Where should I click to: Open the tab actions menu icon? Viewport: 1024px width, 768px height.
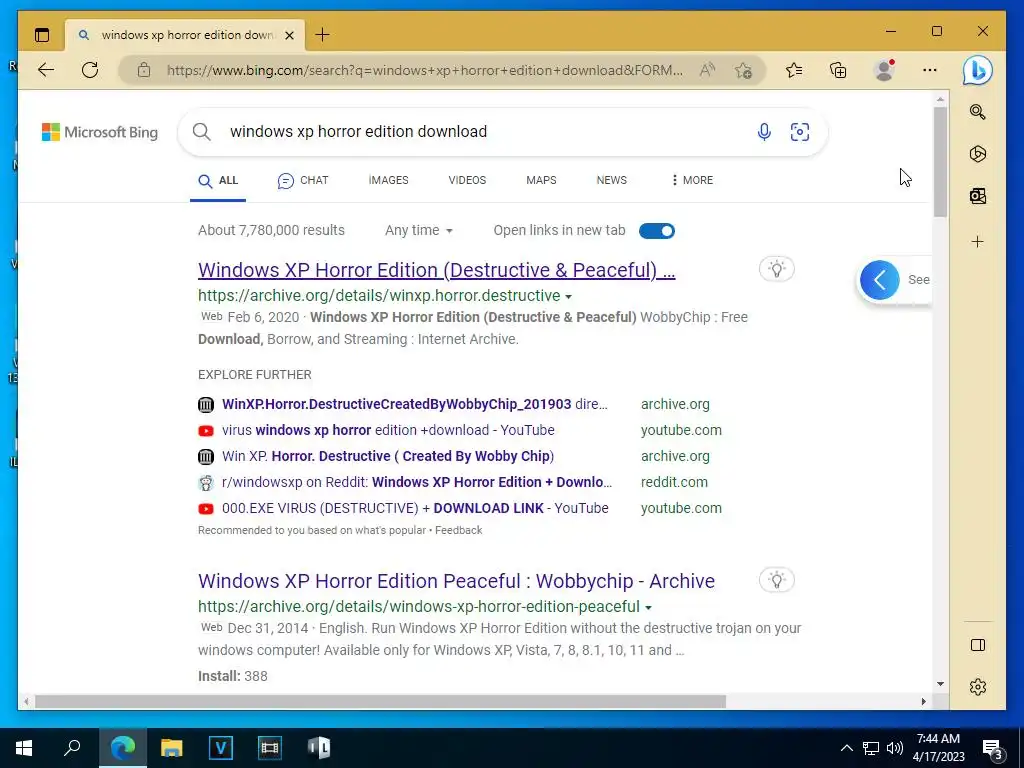(x=42, y=35)
